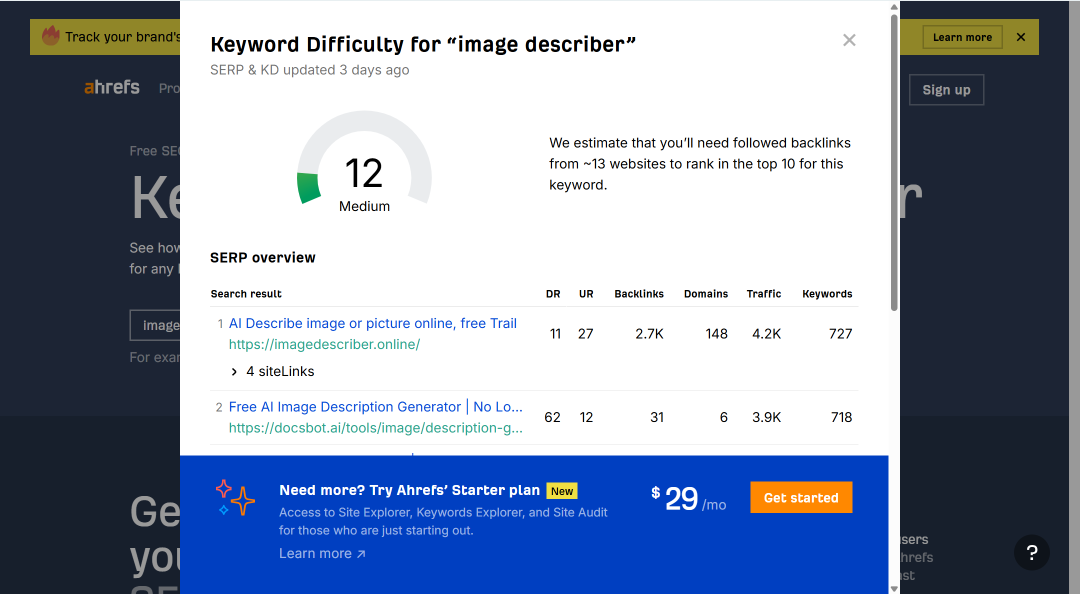Click the modal scrollbar thumb
The width and height of the screenshot is (1080, 594).
pos(894,162)
